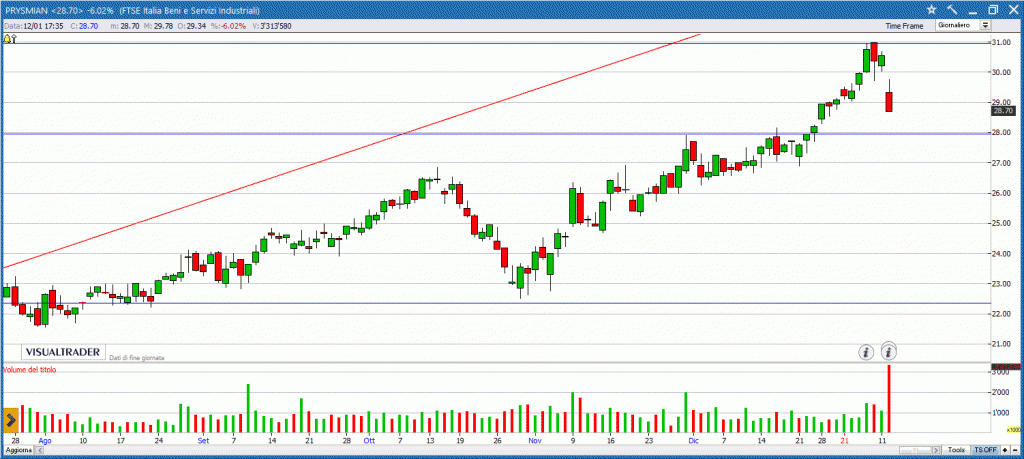The width and height of the screenshot is (1024, 459).
Task: Click the minus zoom-out button
Action: click(x=1015, y=451)
